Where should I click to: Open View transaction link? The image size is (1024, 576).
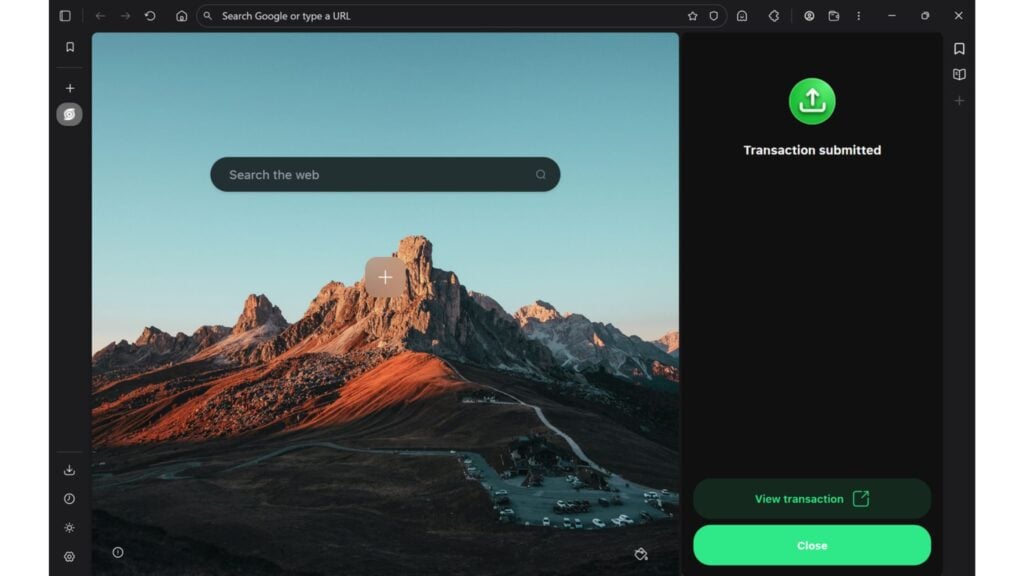point(812,499)
